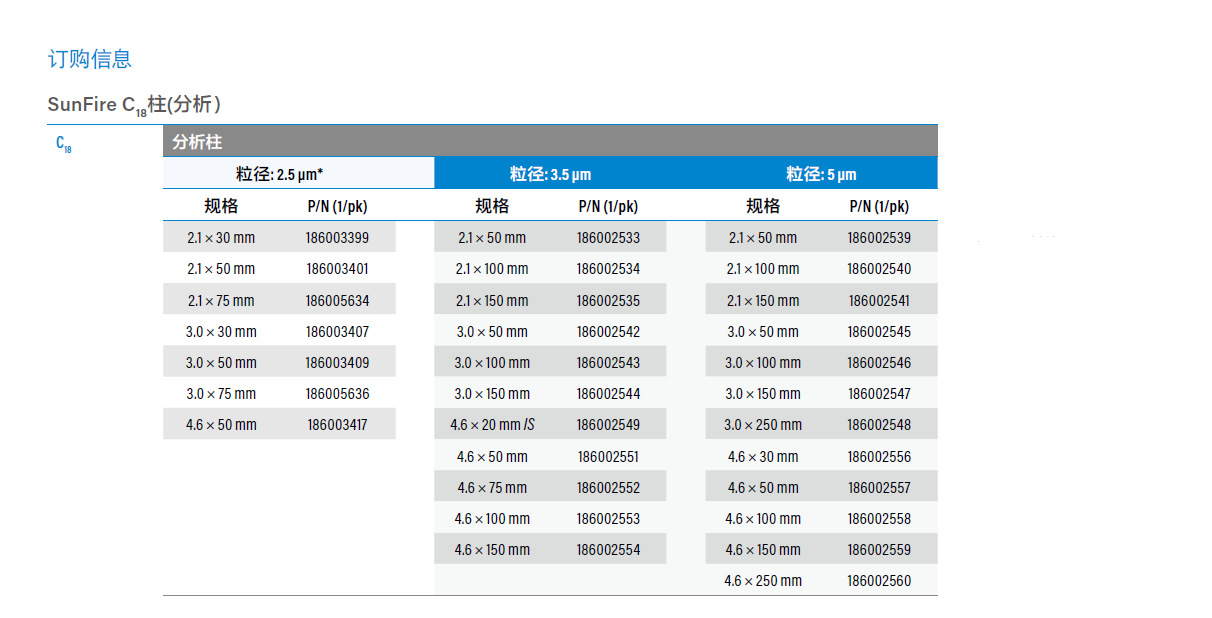Pick part number 186005636
Viewport: 1212px width, 618px height.
(x=337, y=394)
